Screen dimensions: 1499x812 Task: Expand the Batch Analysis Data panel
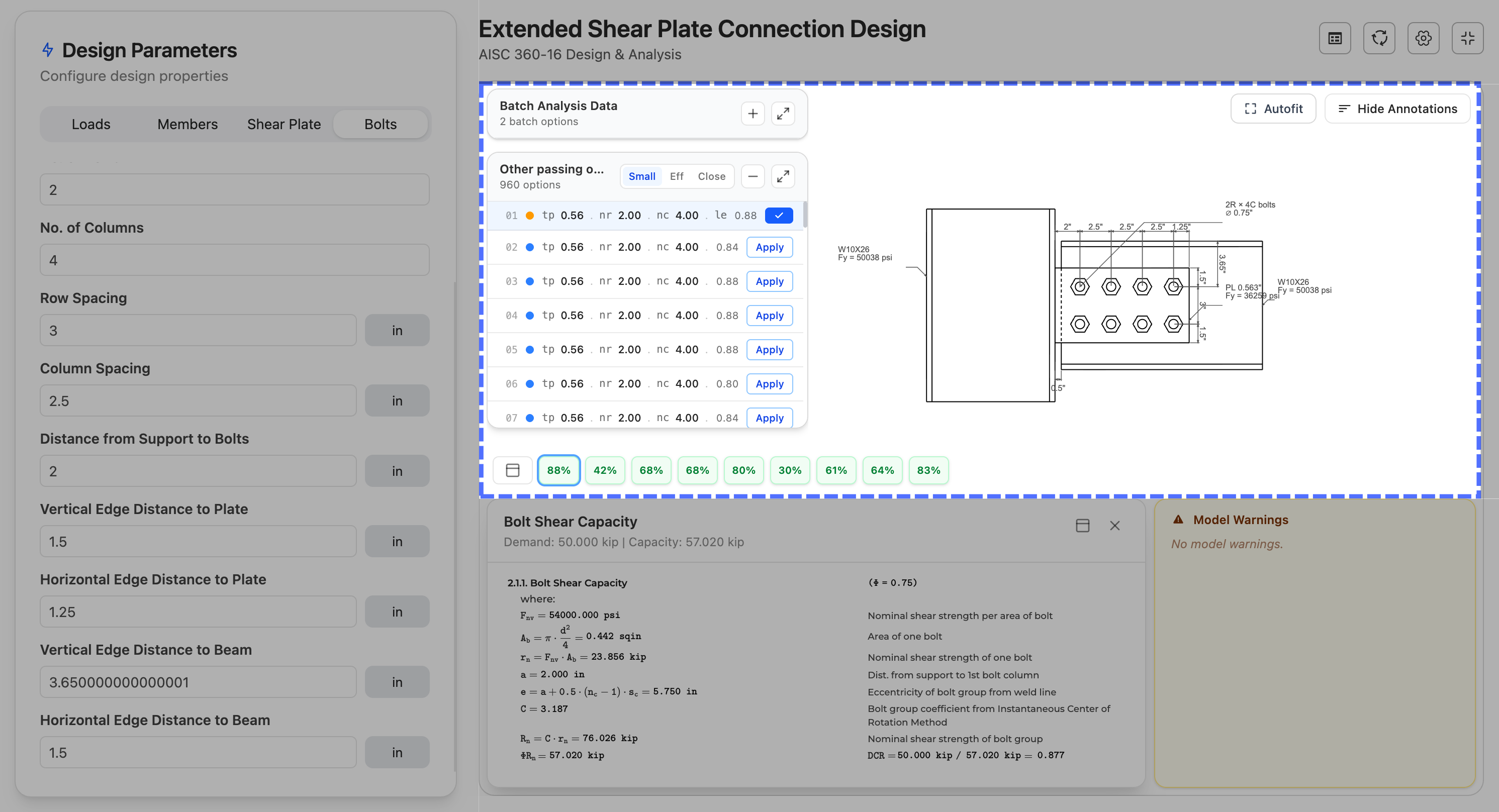coord(783,114)
